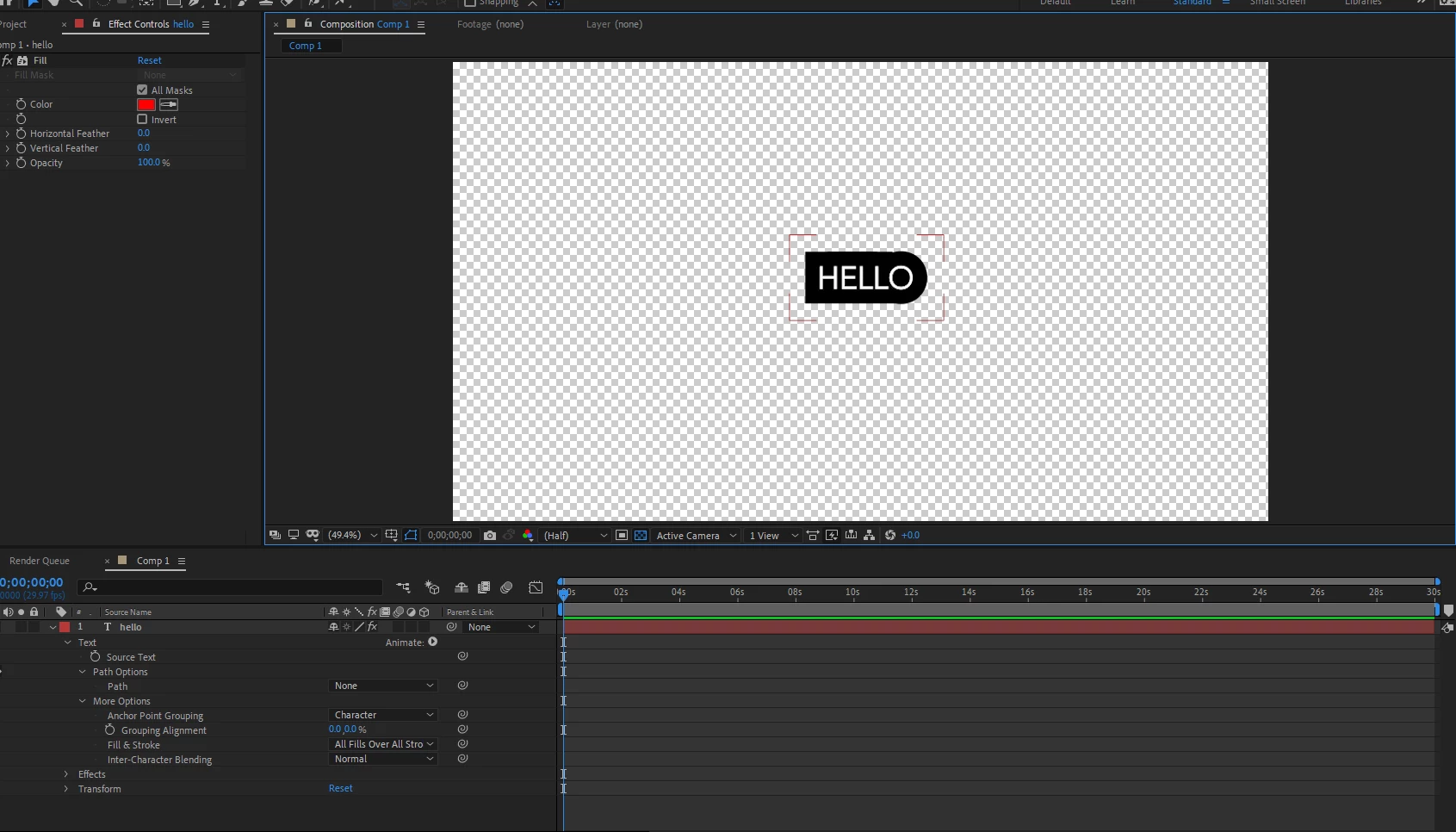Click Grouping Alignment stopwatch
Viewport: 1456px width, 832px height.
[x=110, y=730]
